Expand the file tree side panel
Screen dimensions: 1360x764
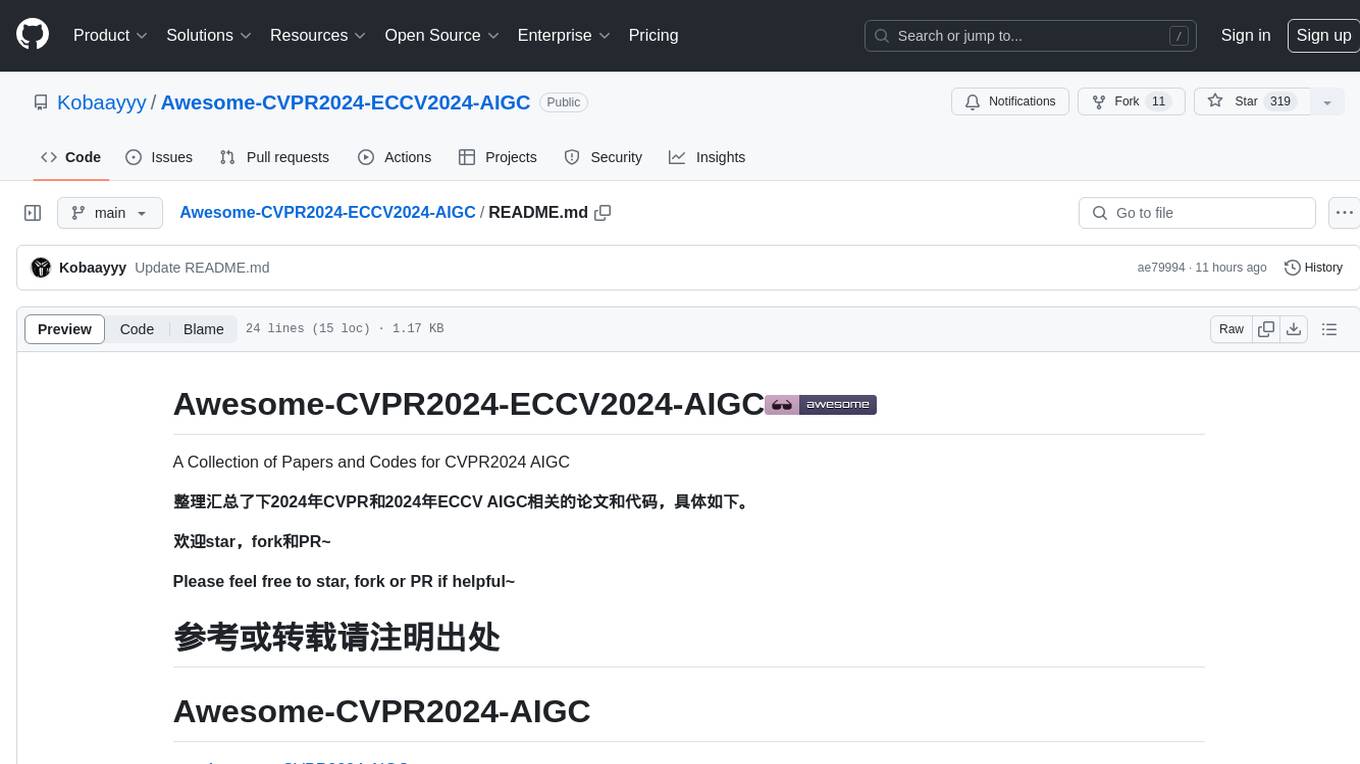point(33,213)
